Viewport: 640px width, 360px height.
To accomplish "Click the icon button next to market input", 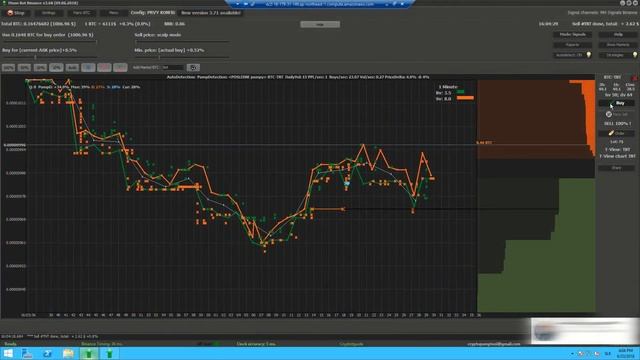I will 193,67.
